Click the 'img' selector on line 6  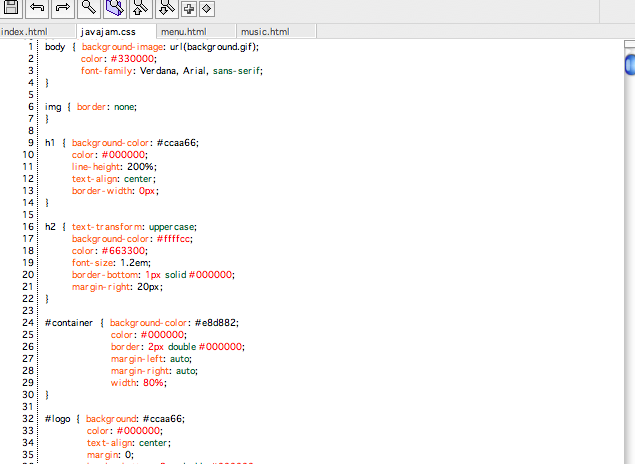tap(53, 107)
